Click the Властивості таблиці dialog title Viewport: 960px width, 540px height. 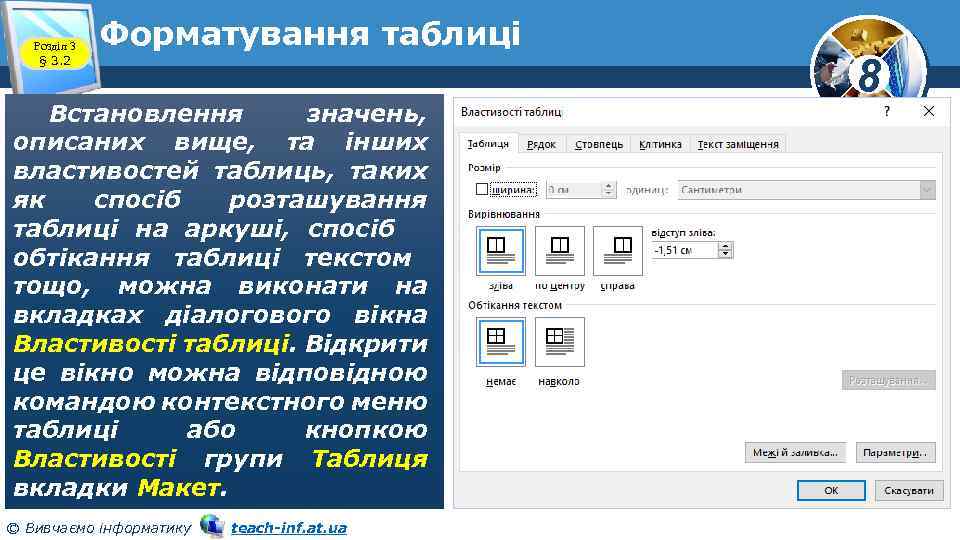pyautogui.click(x=511, y=112)
